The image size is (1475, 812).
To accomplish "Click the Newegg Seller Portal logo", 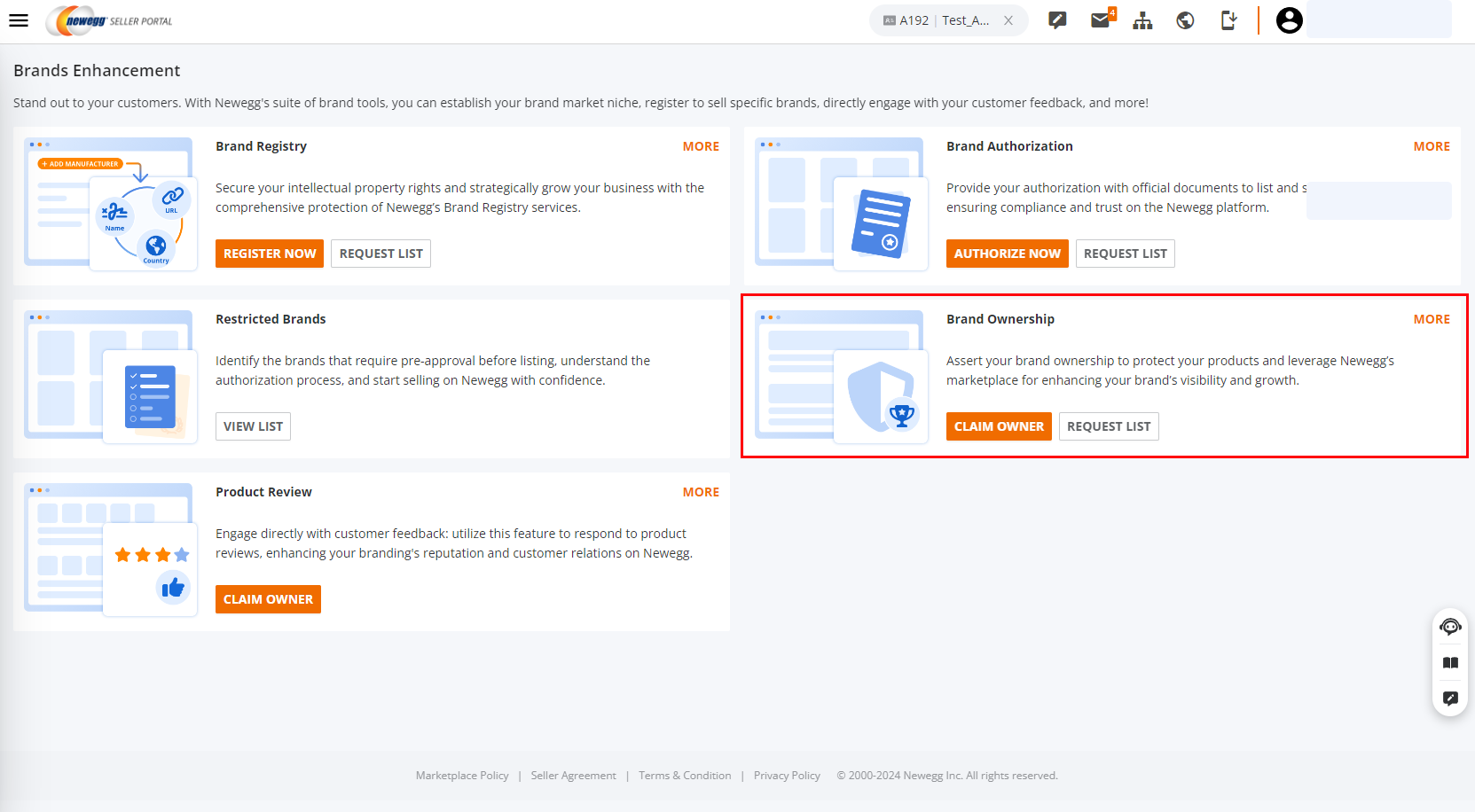I will pyautogui.click(x=110, y=20).
